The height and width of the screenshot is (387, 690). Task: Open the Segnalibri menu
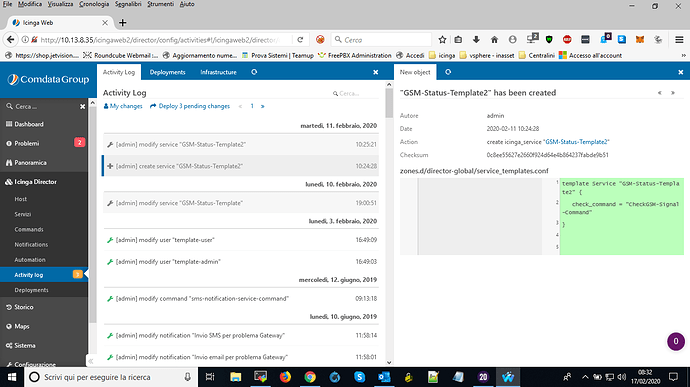click(x=128, y=4)
